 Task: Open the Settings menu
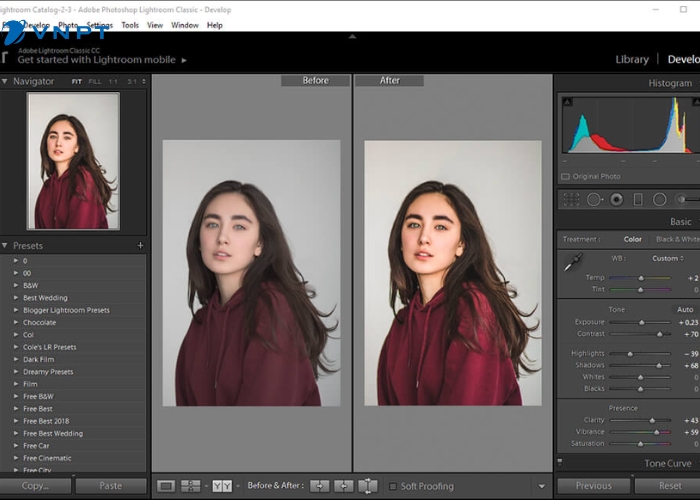click(100, 25)
